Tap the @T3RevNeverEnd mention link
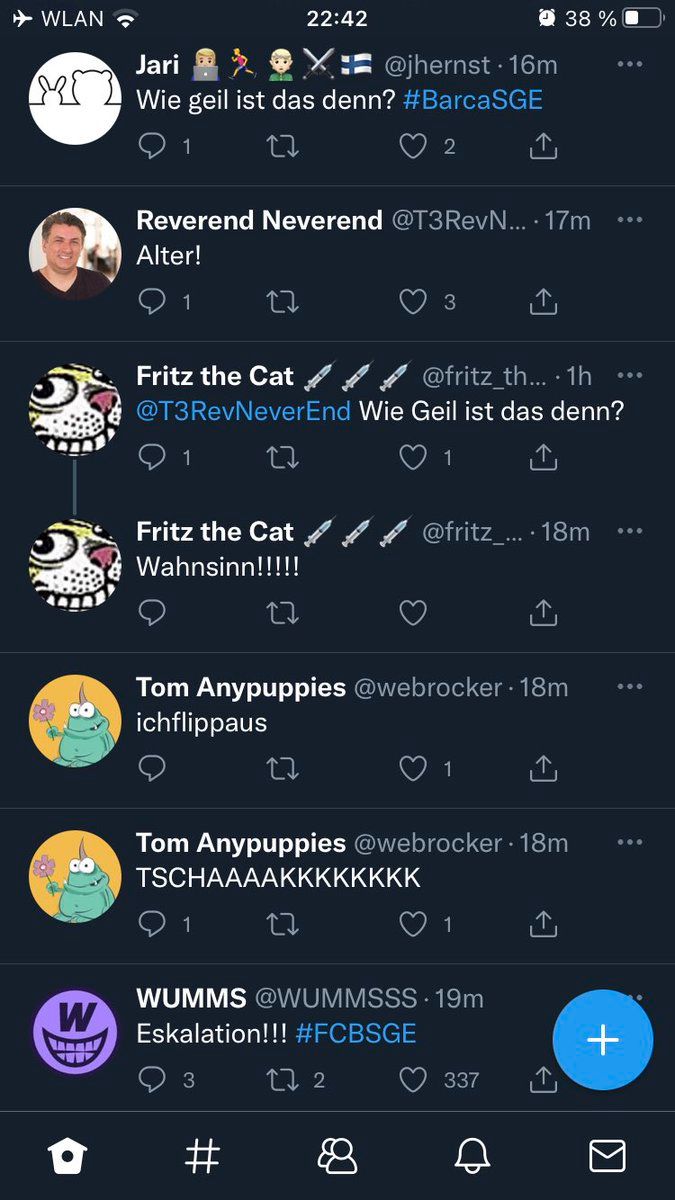675x1200 pixels. tap(243, 411)
